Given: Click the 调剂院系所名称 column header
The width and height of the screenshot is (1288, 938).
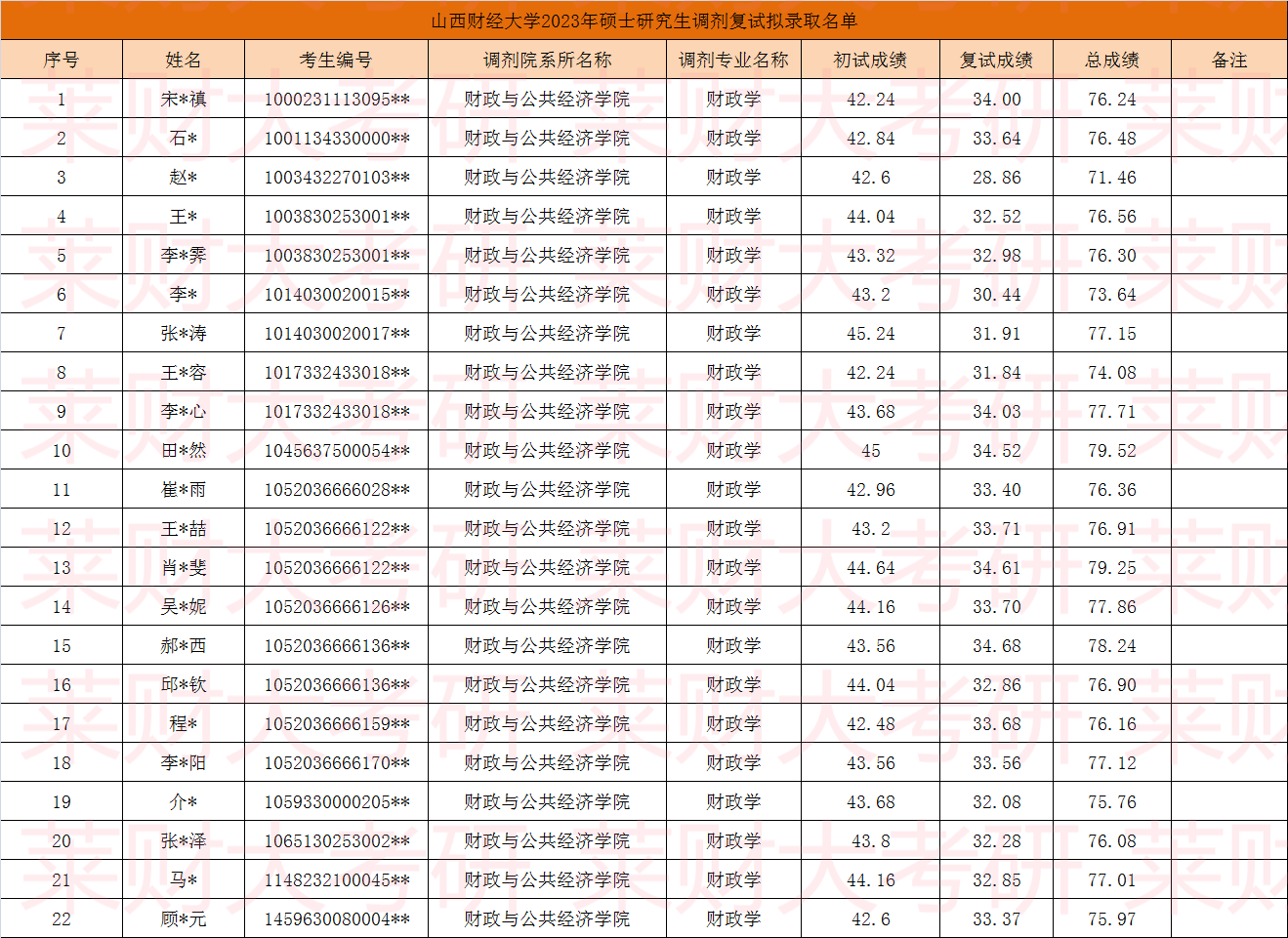Looking at the screenshot, I should [547, 60].
